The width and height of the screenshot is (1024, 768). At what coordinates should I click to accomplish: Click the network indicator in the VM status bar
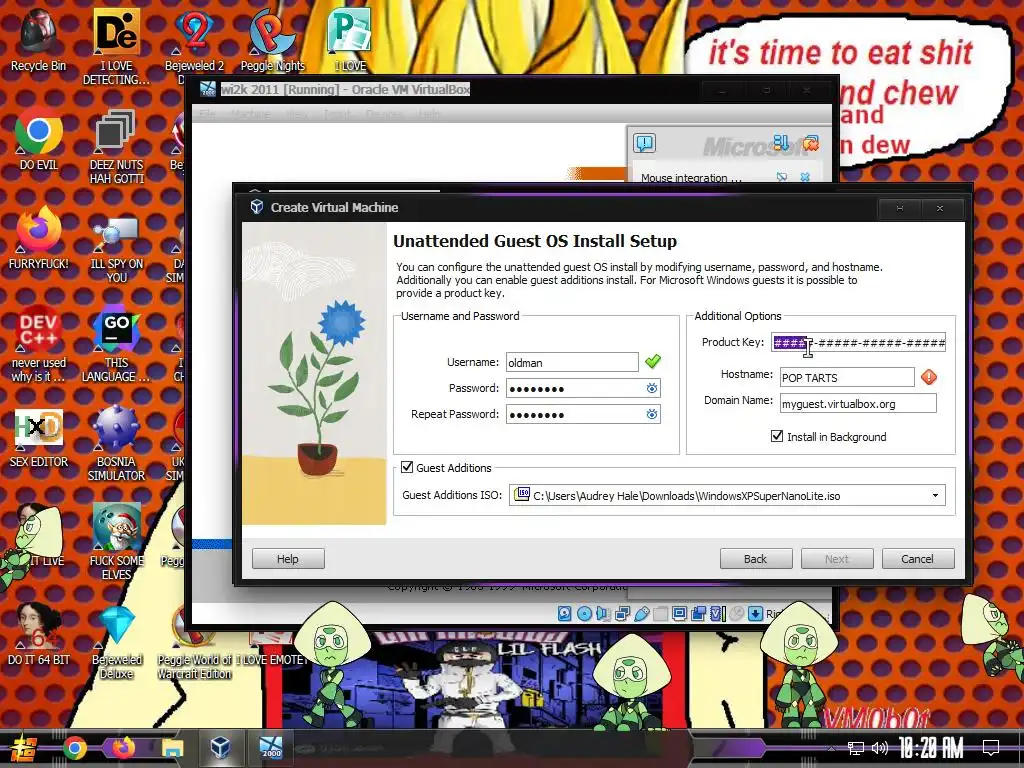[x=623, y=613]
